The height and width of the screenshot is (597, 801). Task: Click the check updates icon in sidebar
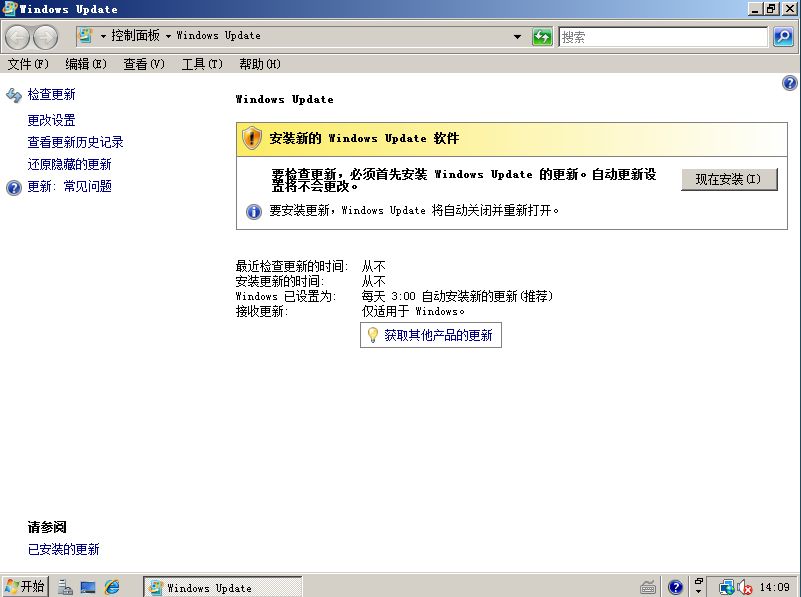click(14, 95)
